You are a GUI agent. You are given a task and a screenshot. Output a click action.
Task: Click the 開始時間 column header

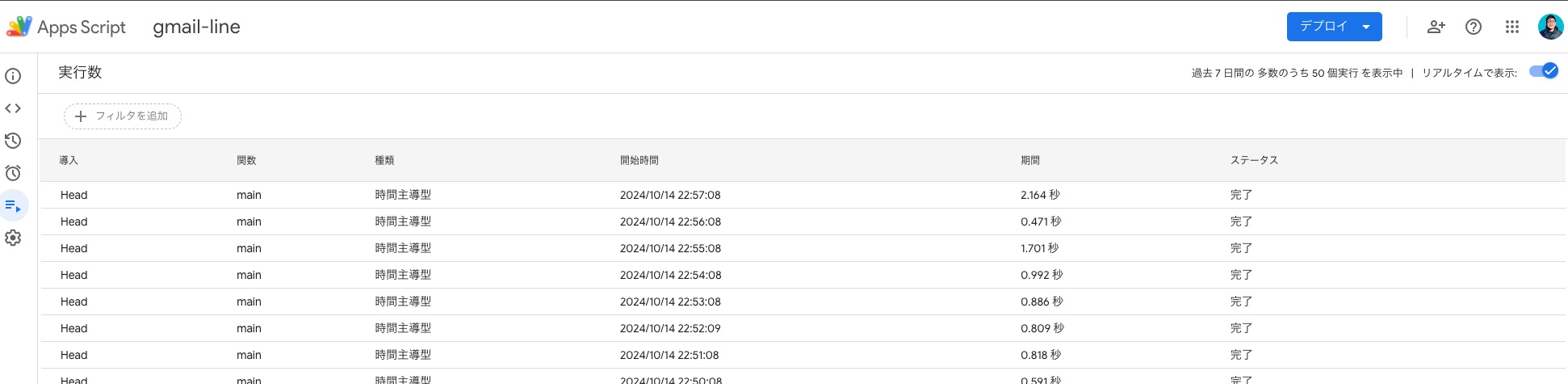pos(639,160)
